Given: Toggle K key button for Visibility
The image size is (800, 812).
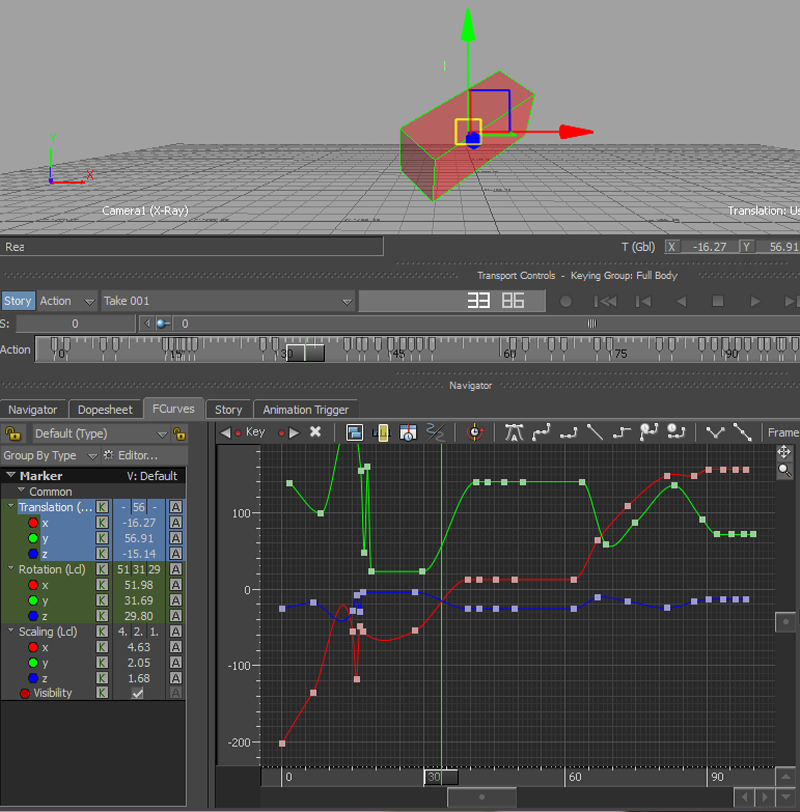Looking at the screenshot, I should [x=103, y=693].
